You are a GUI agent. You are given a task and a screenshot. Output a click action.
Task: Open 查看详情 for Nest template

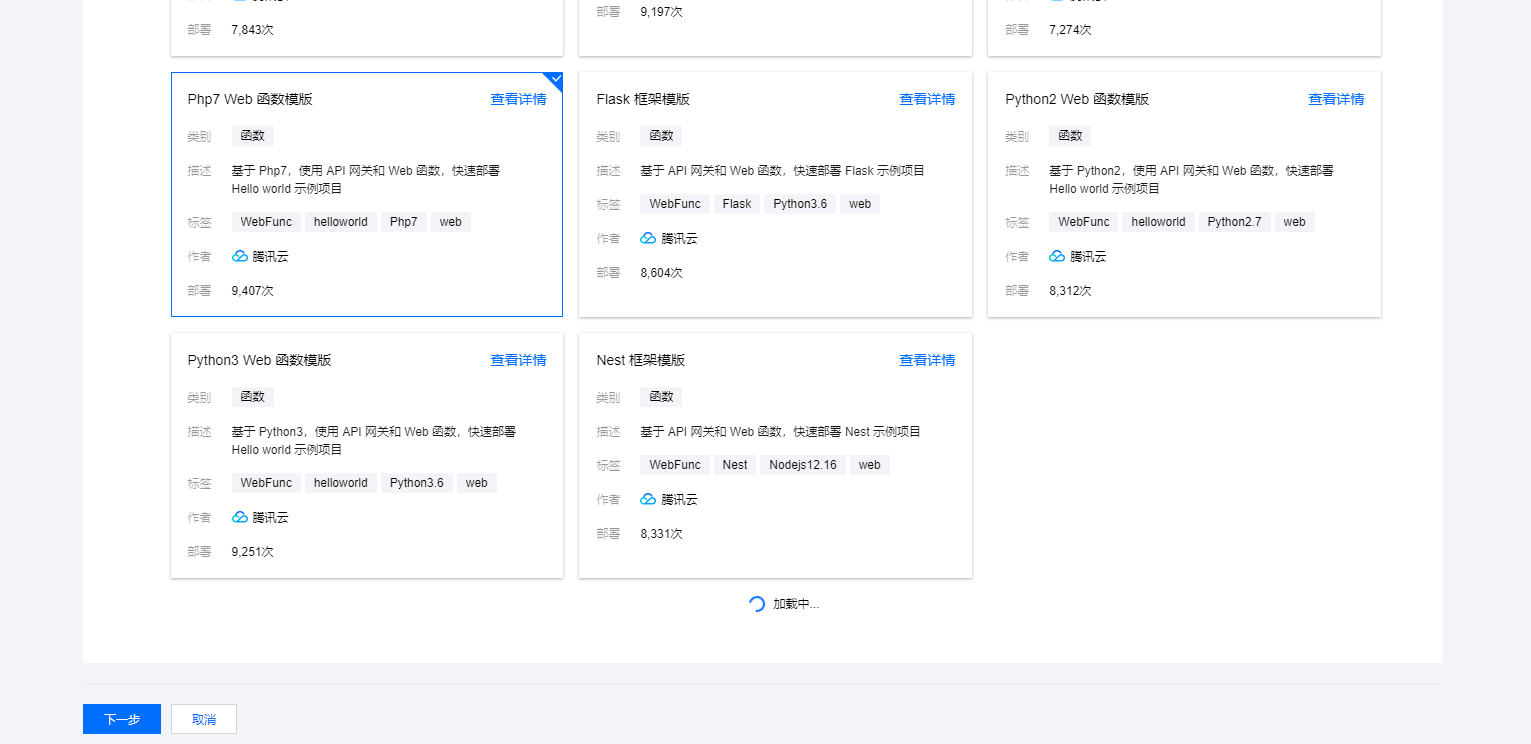[927, 360]
